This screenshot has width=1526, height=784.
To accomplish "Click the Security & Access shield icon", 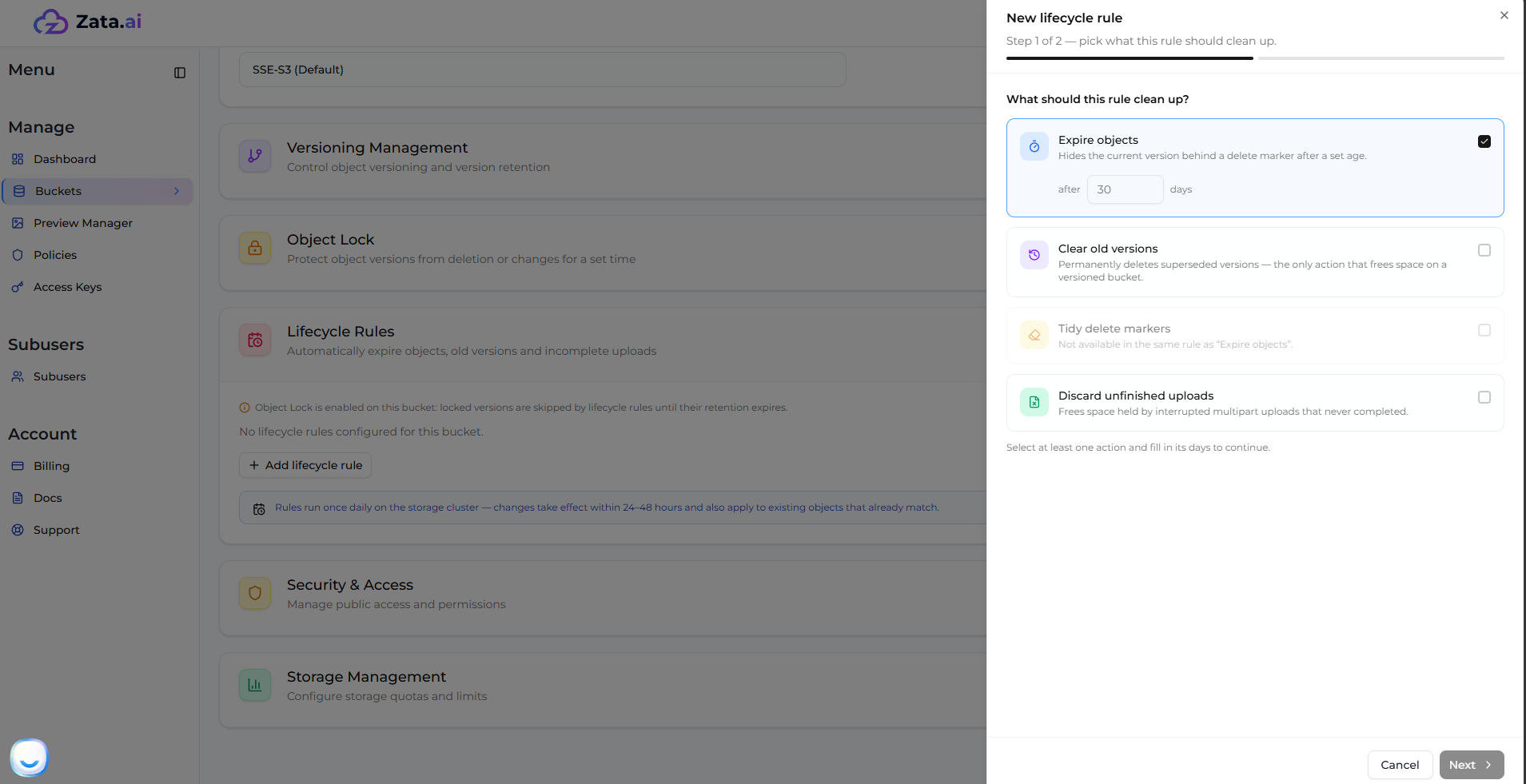I will click(x=255, y=593).
